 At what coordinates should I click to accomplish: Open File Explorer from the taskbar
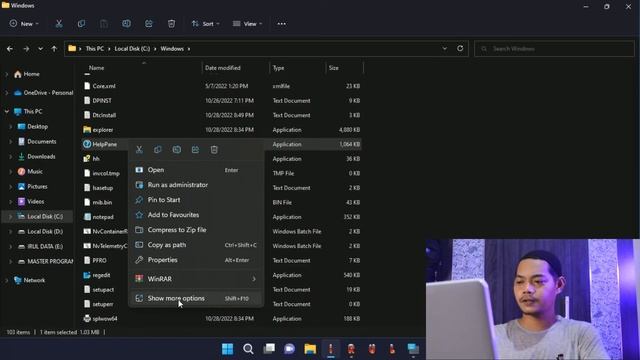[310, 349]
